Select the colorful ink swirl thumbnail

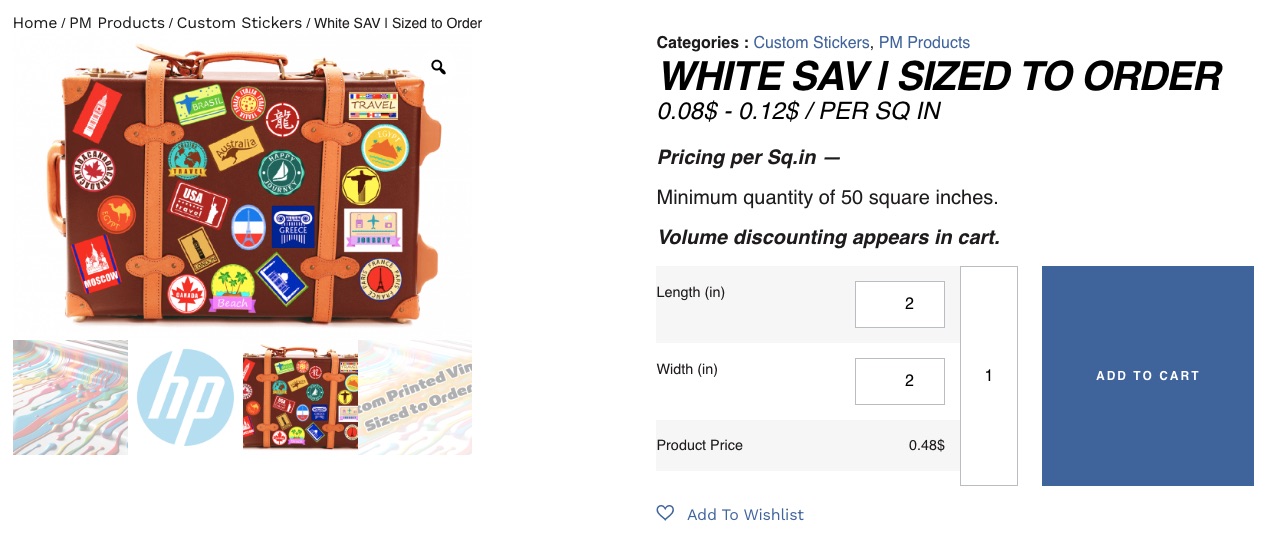(x=70, y=397)
